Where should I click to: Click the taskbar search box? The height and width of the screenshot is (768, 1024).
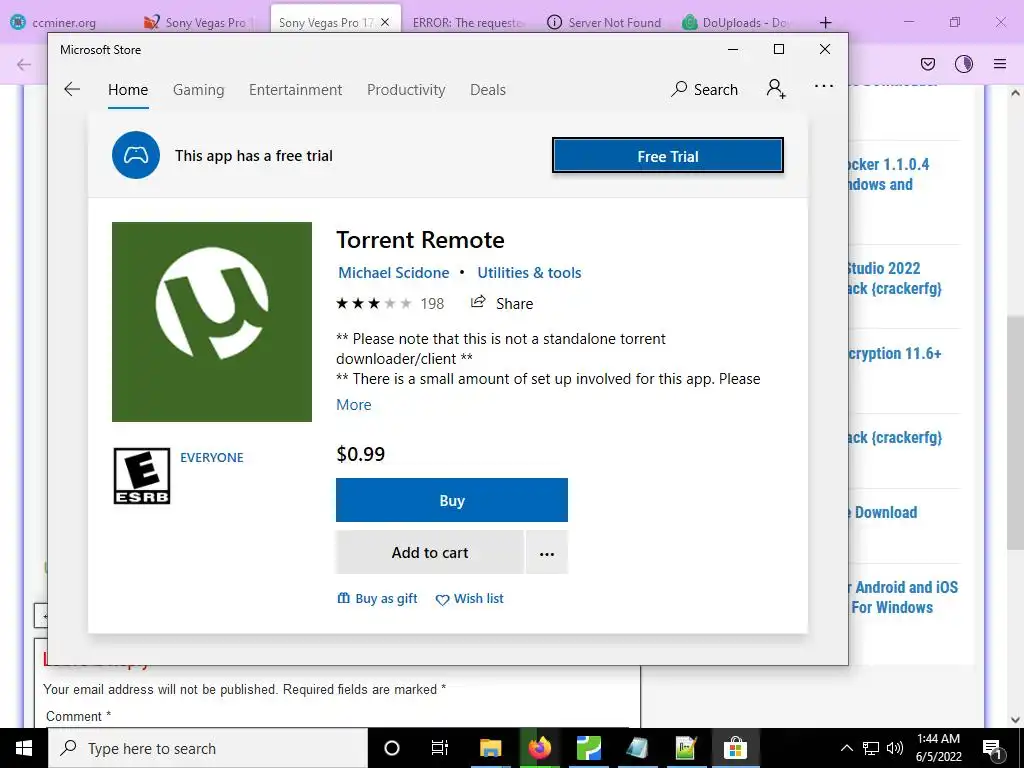[208, 748]
